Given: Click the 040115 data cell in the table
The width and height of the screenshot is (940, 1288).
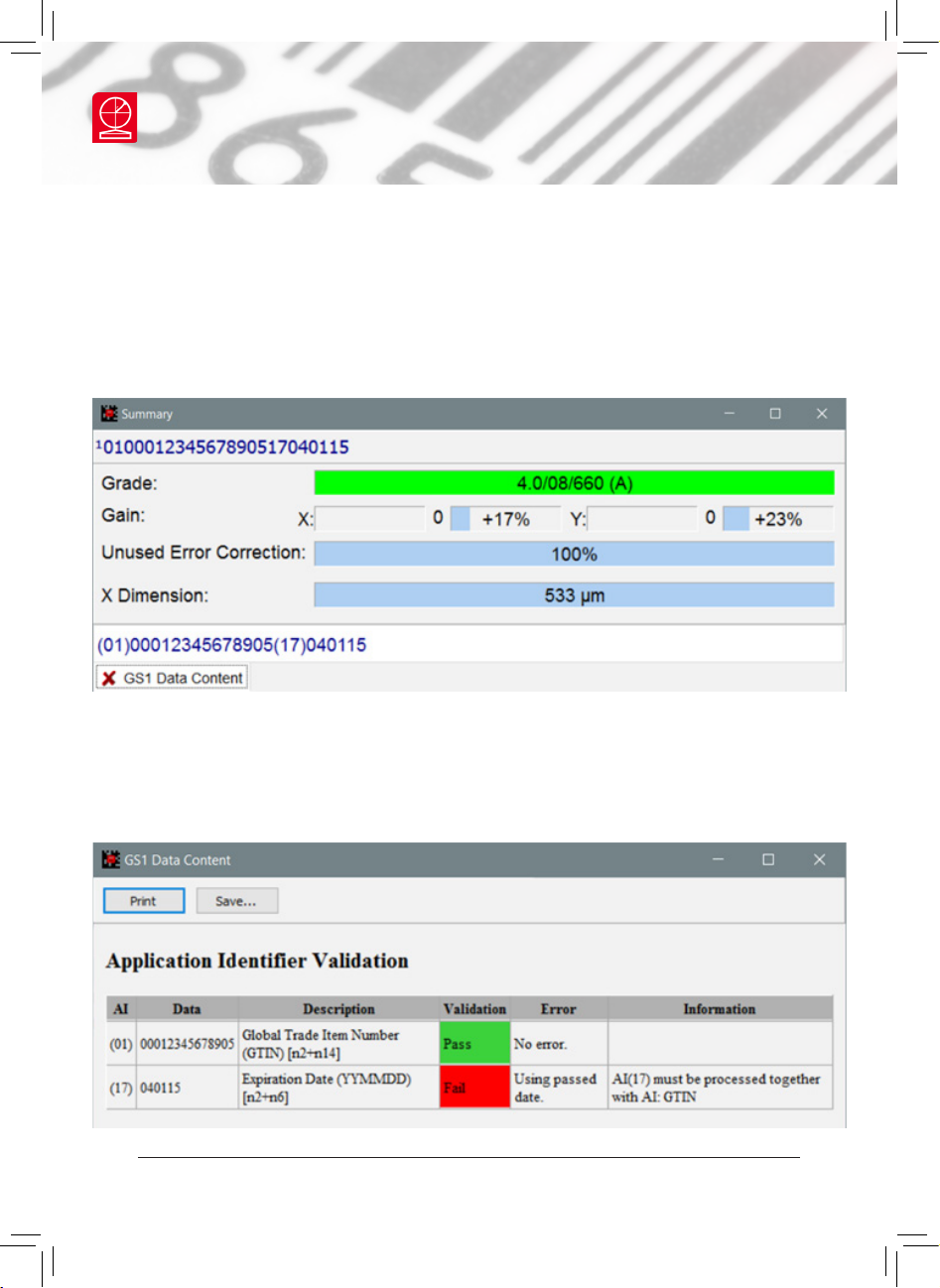Looking at the screenshot, I should tap(187, 1088).
